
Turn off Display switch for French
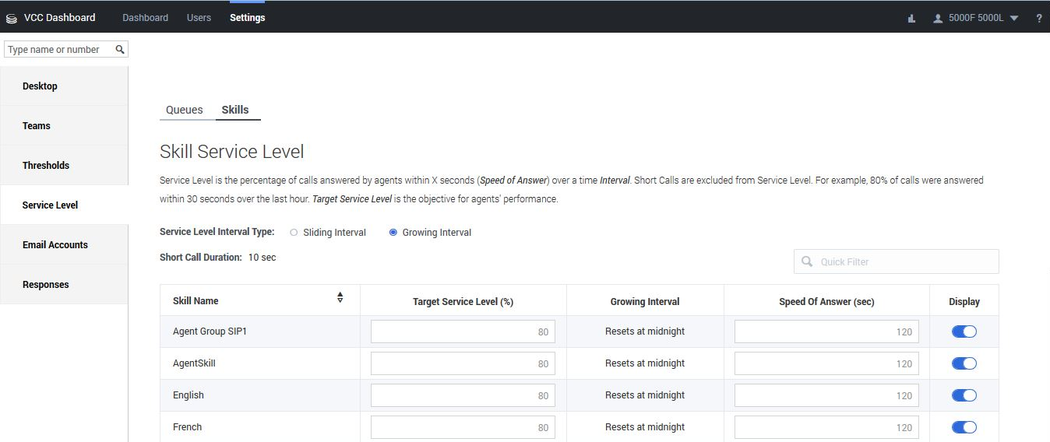click(x=963, y=428)
